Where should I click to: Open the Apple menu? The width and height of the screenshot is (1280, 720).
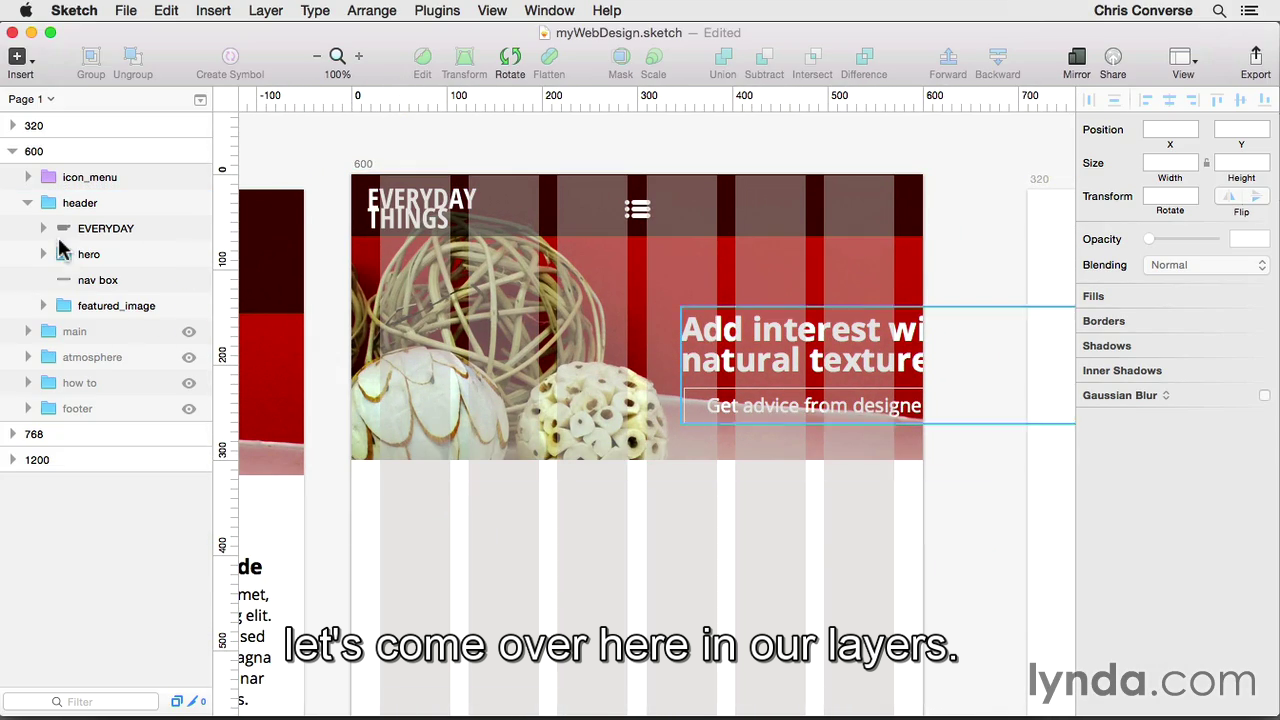(x=26, y=10)
